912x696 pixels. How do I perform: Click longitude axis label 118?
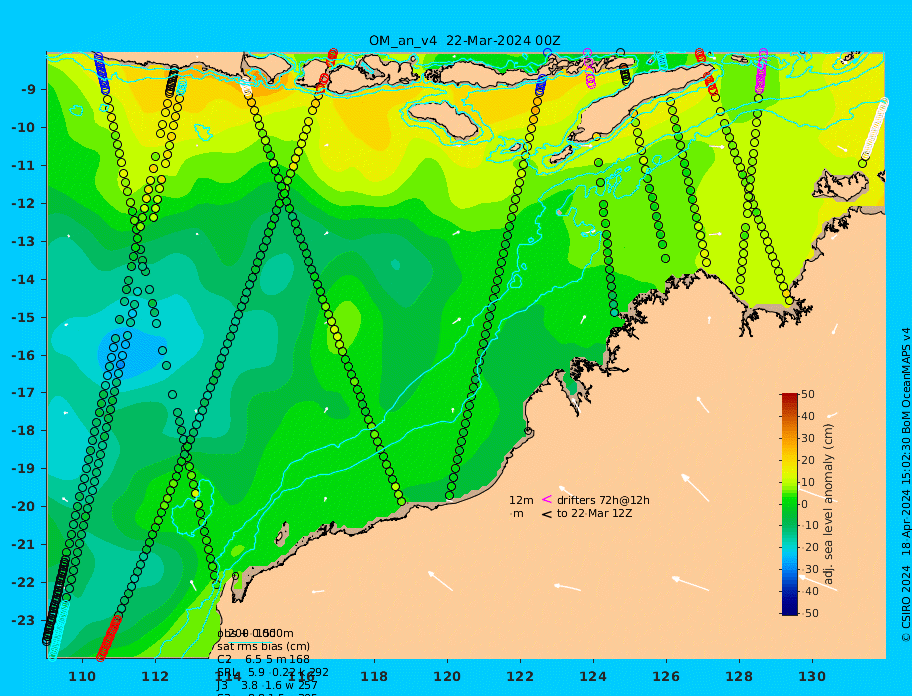pos(374,676)
